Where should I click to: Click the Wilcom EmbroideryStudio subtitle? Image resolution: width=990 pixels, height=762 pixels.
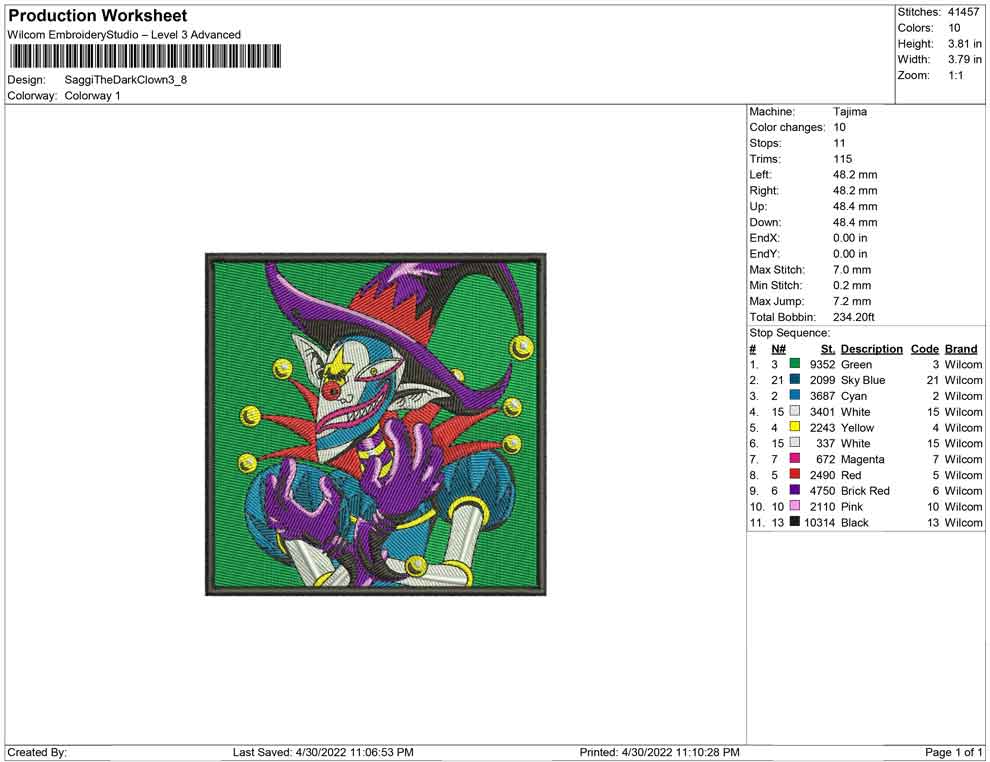[x=124, y=35]
